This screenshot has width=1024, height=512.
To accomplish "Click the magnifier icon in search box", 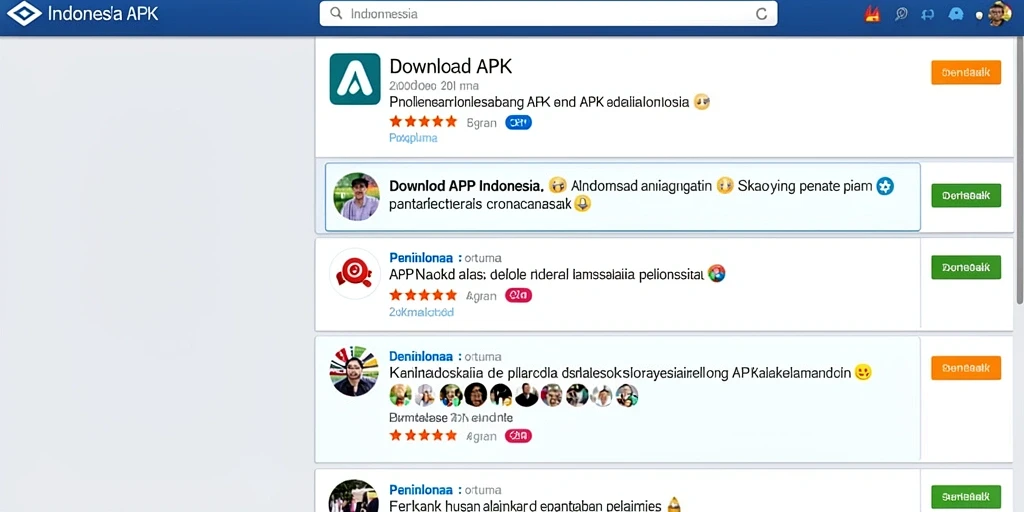I will 336,13.
